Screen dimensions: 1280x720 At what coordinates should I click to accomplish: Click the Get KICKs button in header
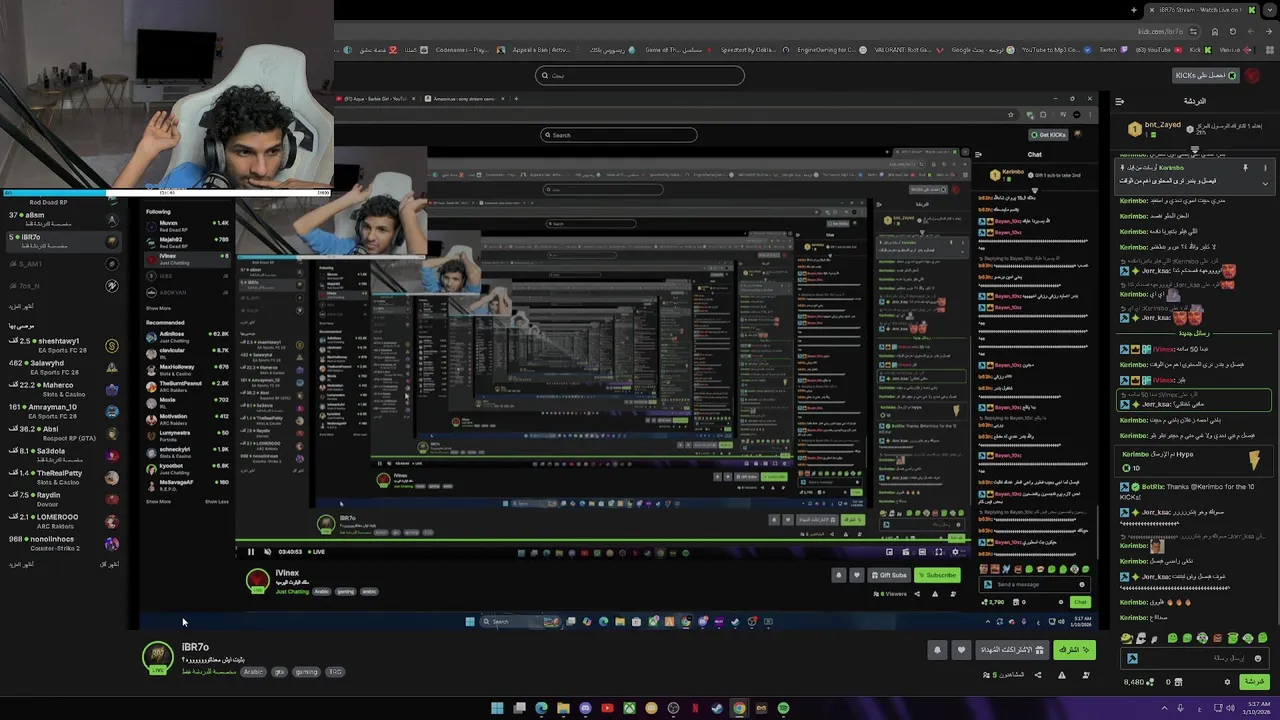[1206, 75]
